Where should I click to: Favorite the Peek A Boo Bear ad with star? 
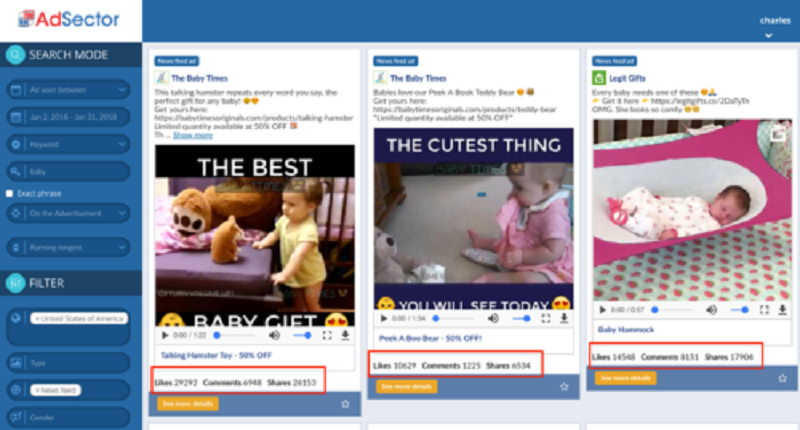click(564, 387)
